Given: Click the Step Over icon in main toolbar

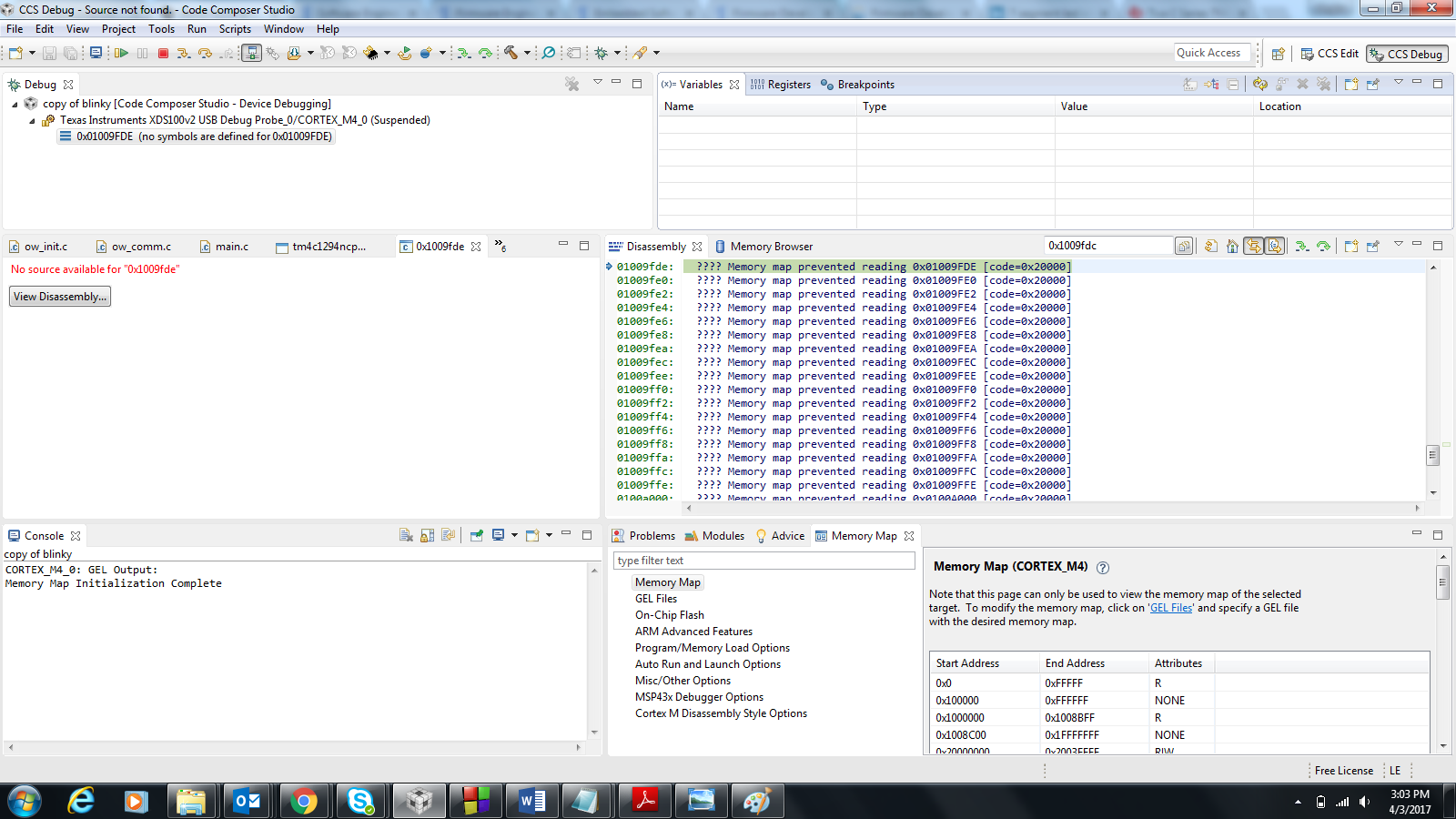Looking at the screenshot, I should 206,54.
